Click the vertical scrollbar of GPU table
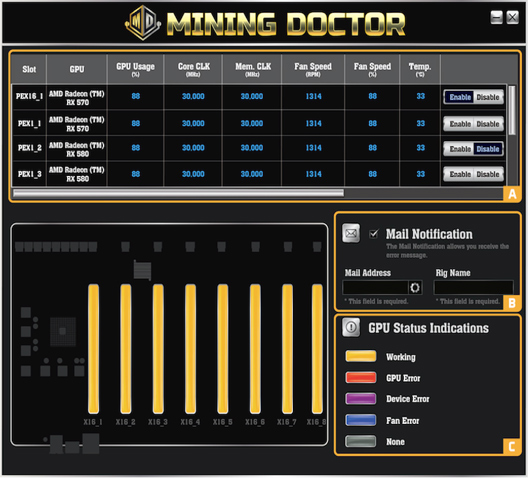This screenshot has width=528, height=478. pos(512,110)
